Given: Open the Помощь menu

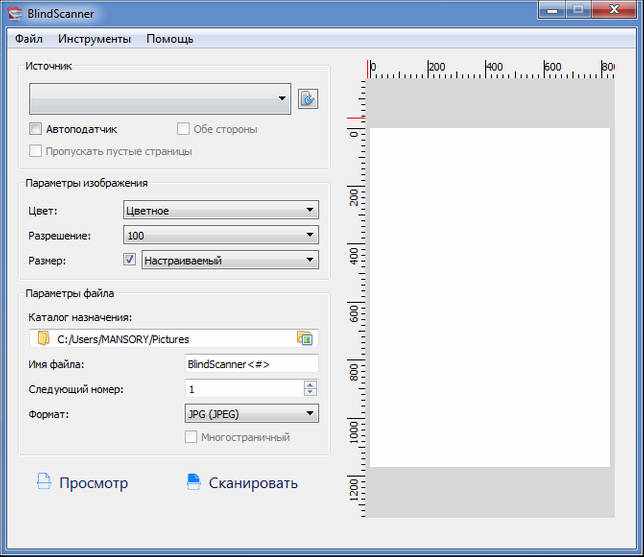Looking at the screenshot, I should pyautogui.click(x=170, y=39).
